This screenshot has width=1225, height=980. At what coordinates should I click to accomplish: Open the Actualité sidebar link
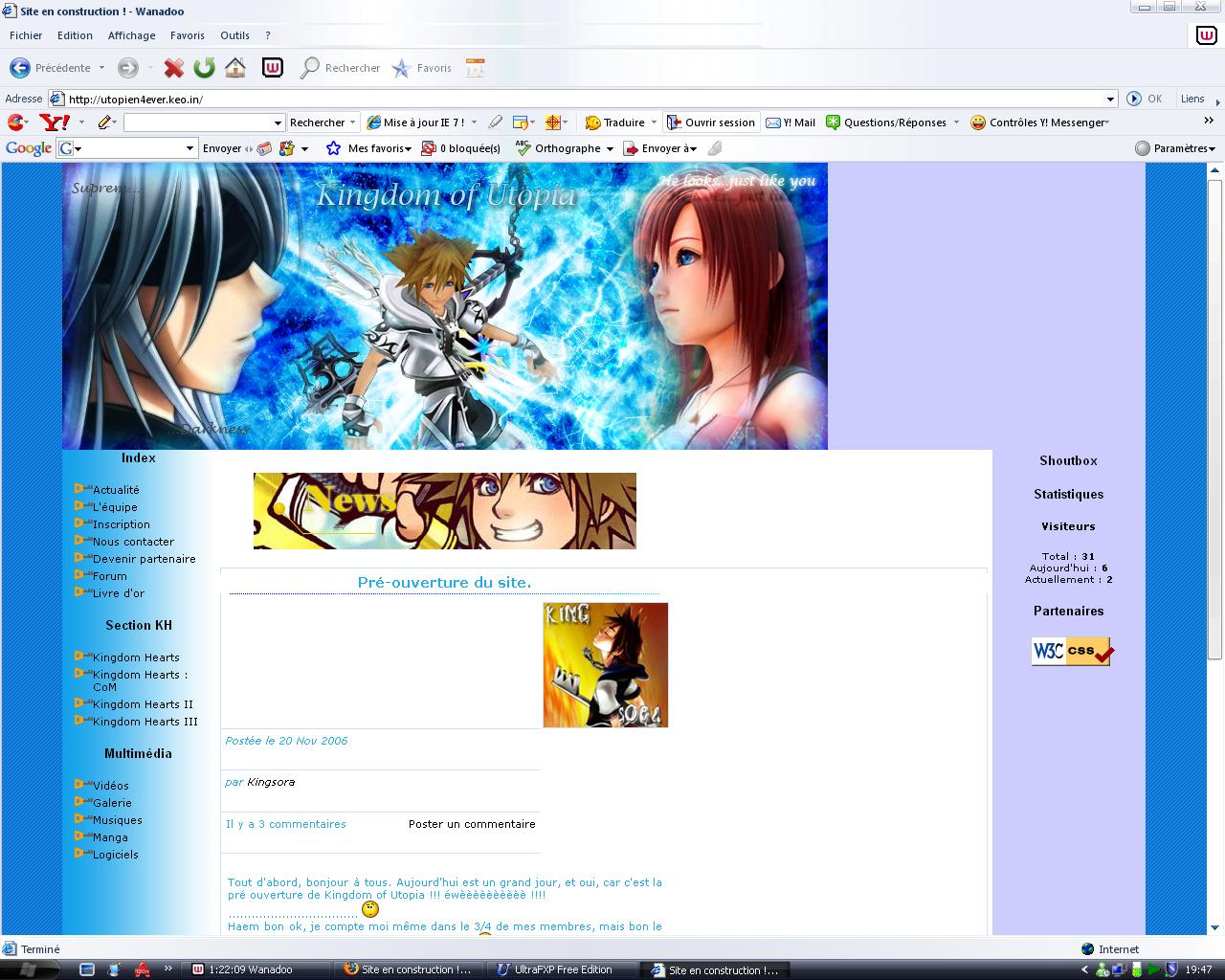tap(115, 490)
